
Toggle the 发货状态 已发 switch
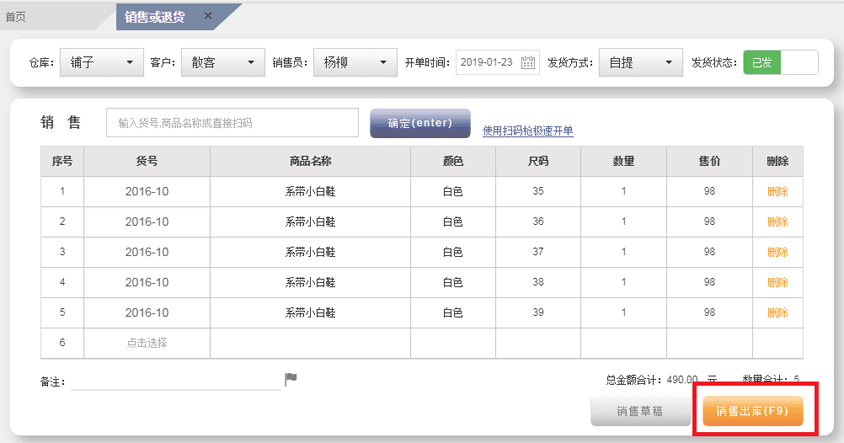780,62
